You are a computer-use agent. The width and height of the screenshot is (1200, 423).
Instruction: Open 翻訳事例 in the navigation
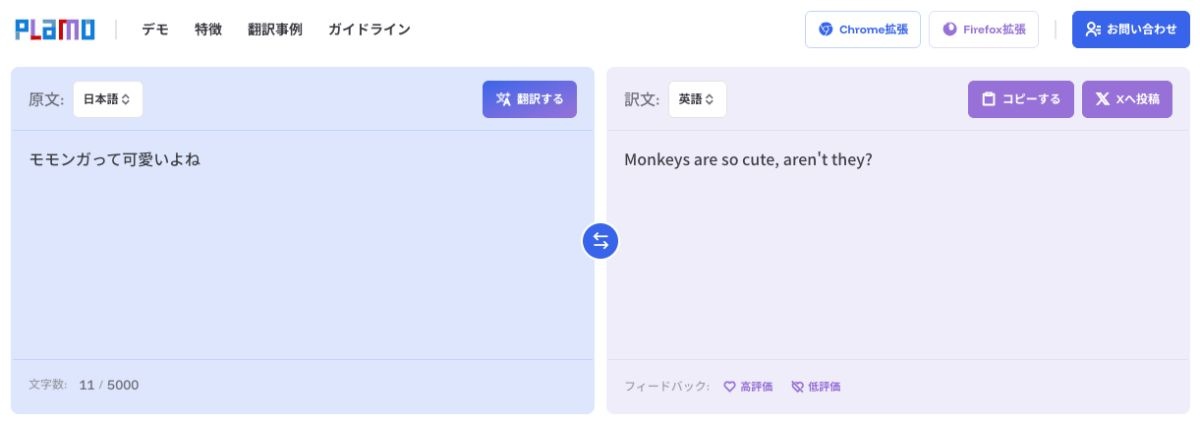pos(275,29)
